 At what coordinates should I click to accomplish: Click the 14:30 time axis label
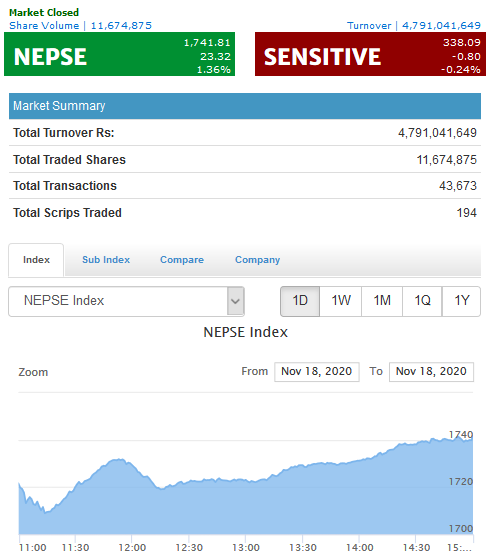click(416, 548)
